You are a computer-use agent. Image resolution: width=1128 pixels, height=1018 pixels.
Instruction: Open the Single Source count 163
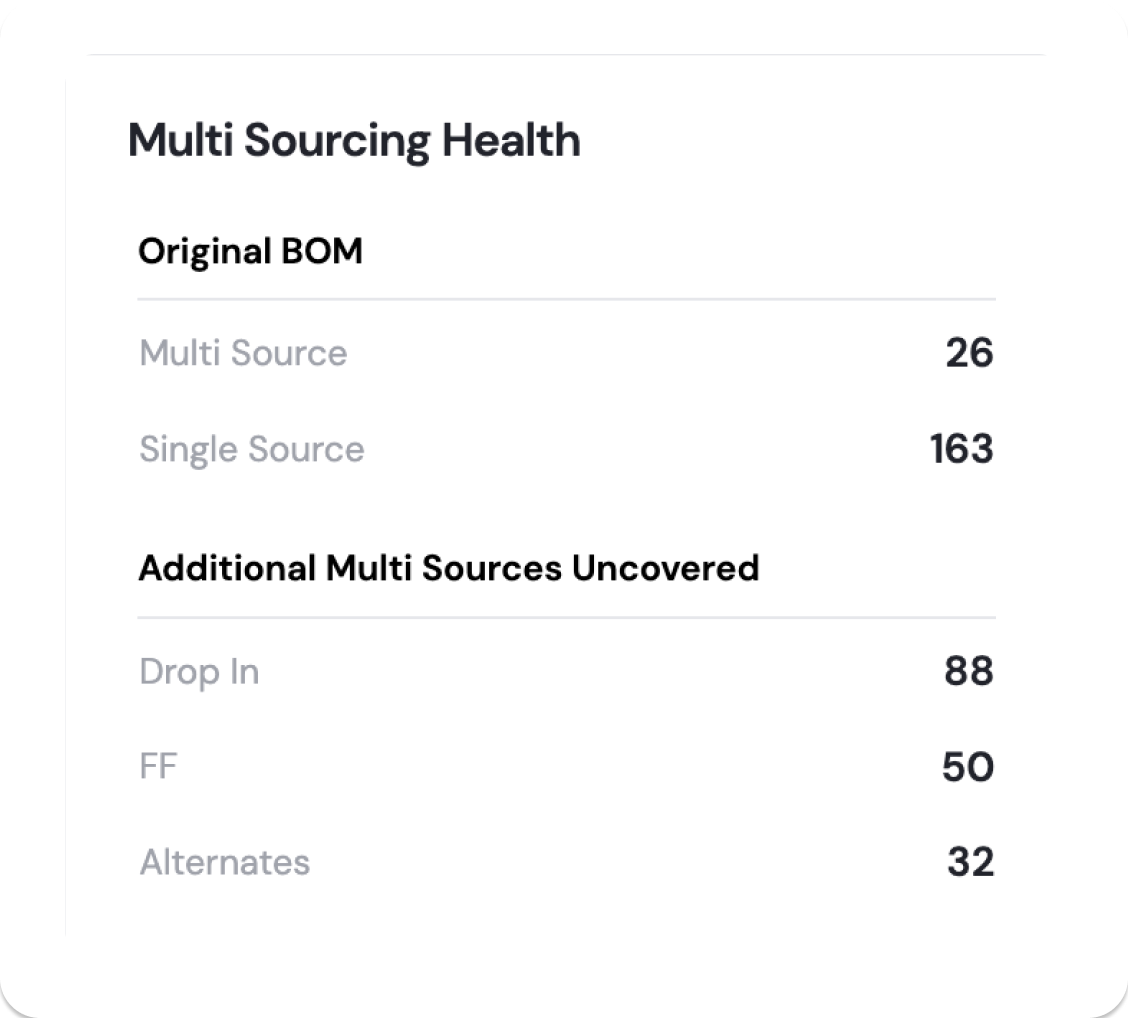[x=961, y=449]
